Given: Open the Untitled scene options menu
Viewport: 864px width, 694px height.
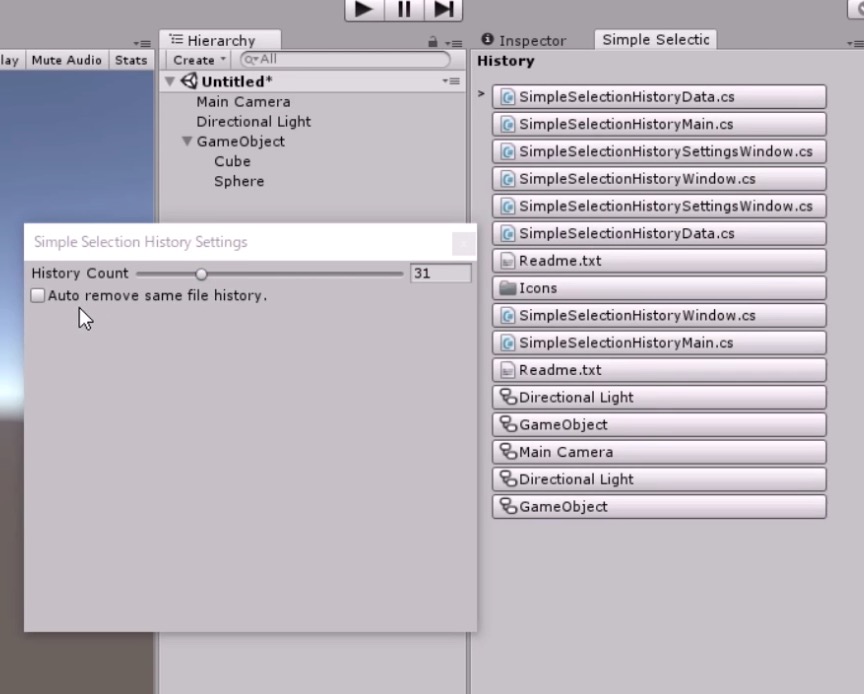Looking at the screenshot, I should pyautogui.click(x=451, y=81).
